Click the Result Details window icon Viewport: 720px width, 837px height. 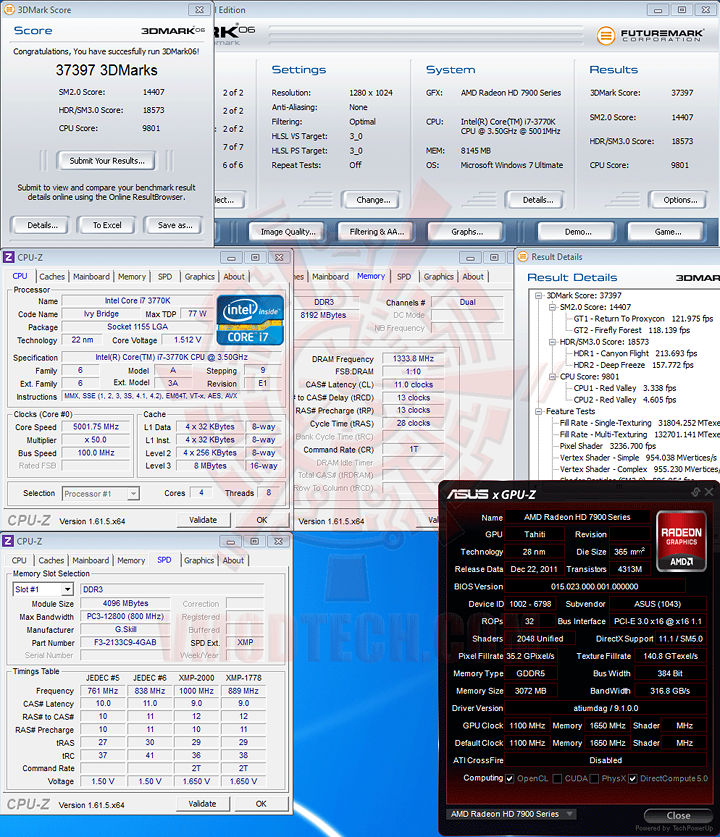click(523, 257)
